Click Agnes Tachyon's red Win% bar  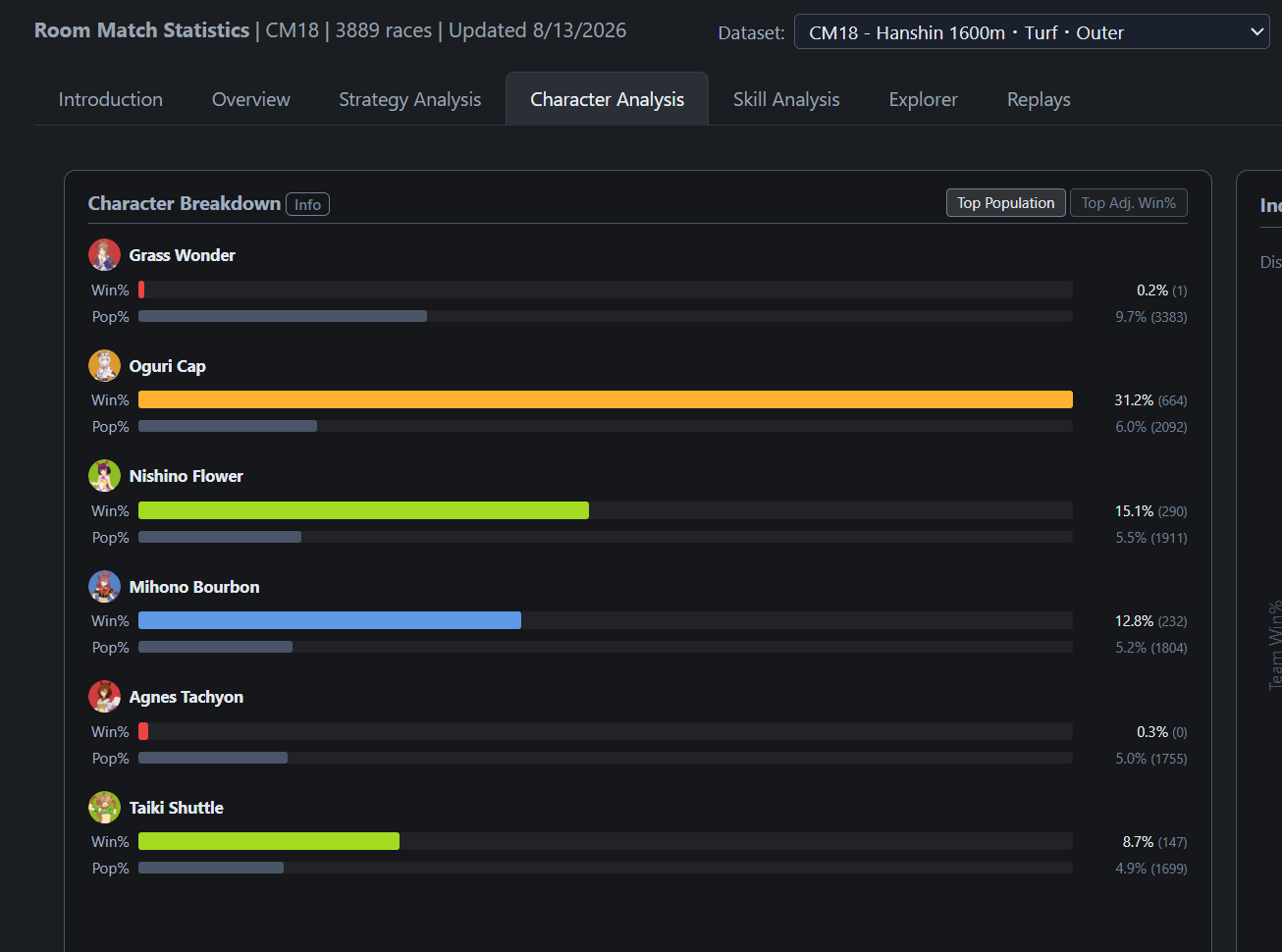(x=143, y=731)
